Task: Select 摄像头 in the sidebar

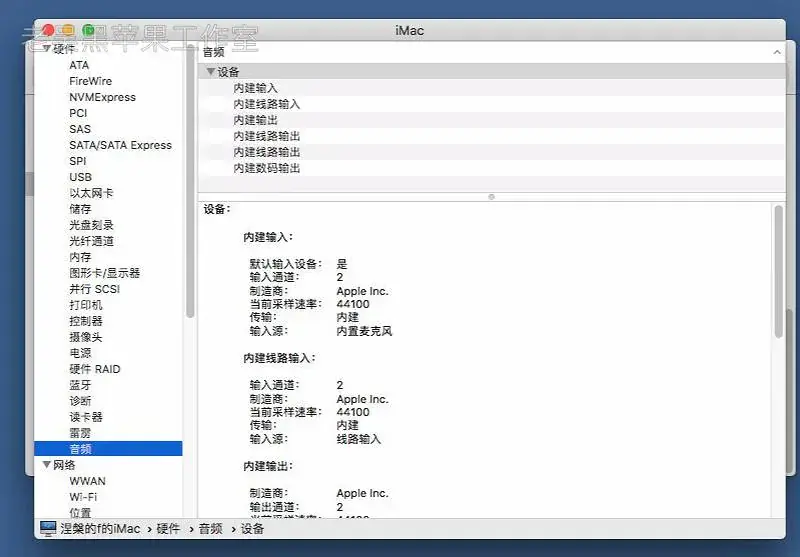Action: (86, 337)
